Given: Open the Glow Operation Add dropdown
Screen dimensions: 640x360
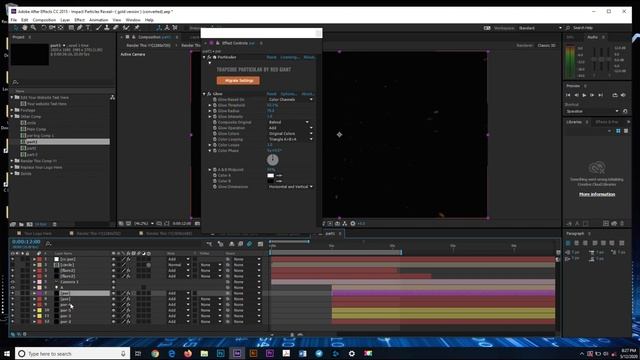Looking at the screenshot, I should click(x=291, y=128).
